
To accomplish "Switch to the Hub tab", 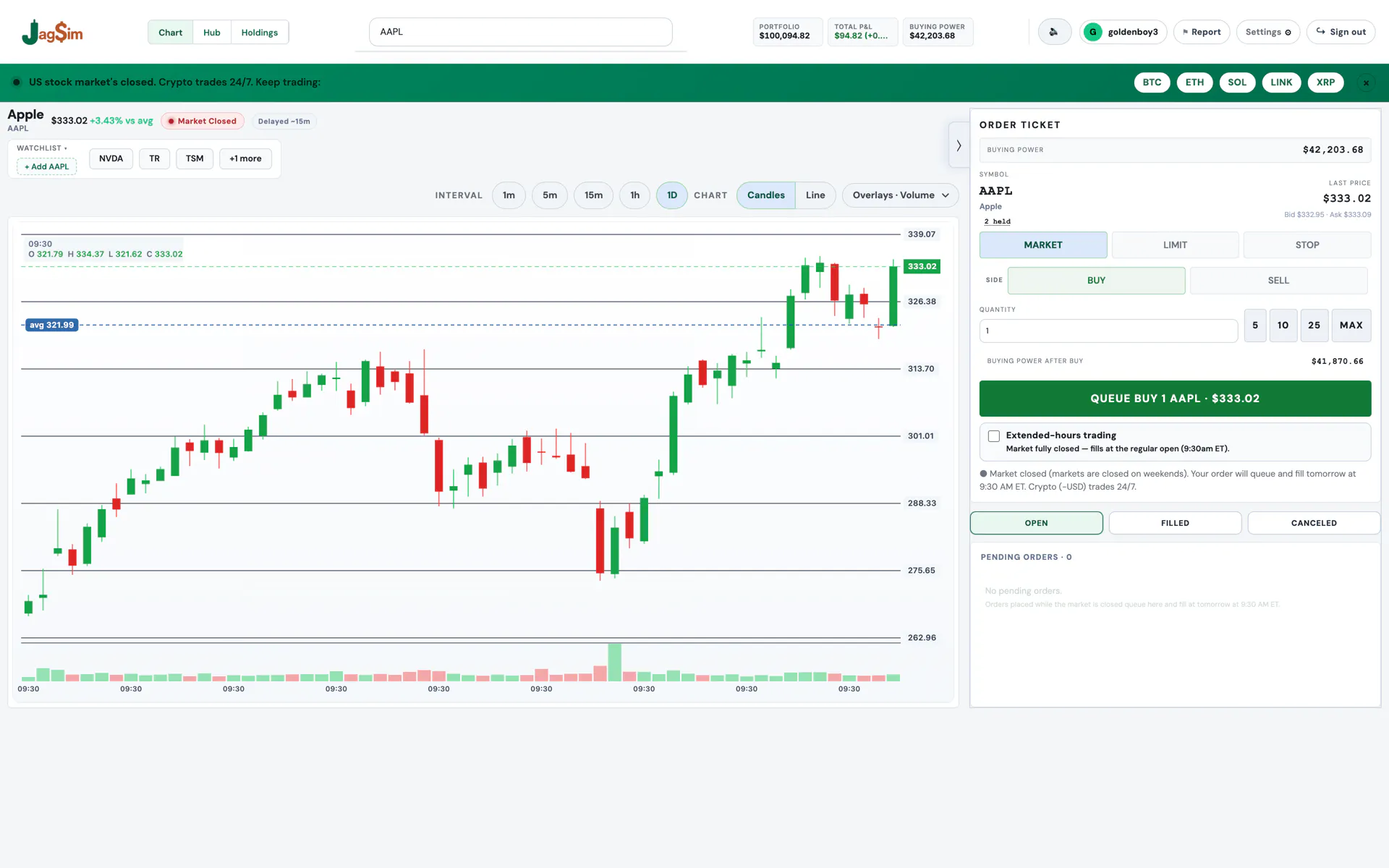I will pos(211,33).
